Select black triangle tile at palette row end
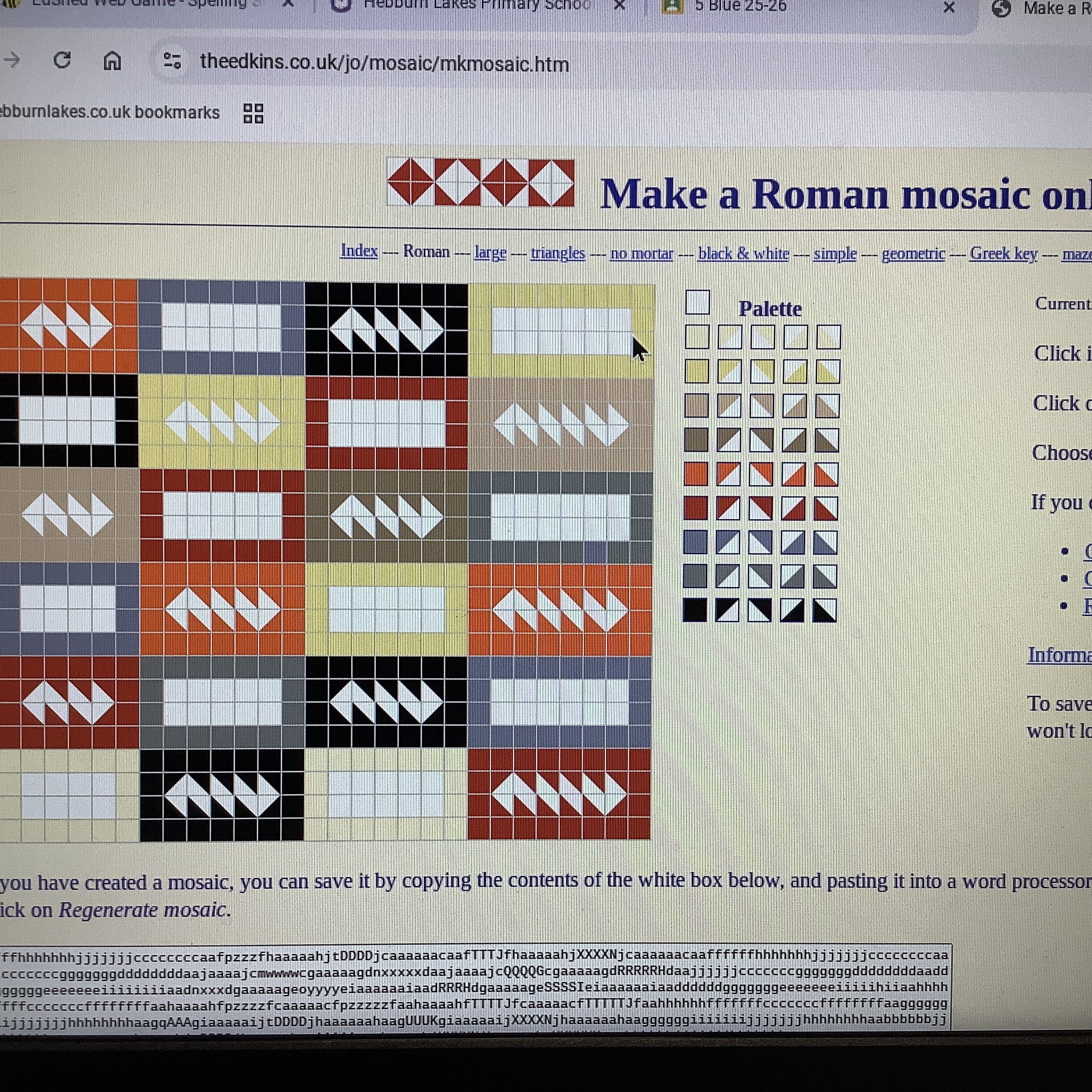Screen dimensions: 1092x1092 point(825,611)
